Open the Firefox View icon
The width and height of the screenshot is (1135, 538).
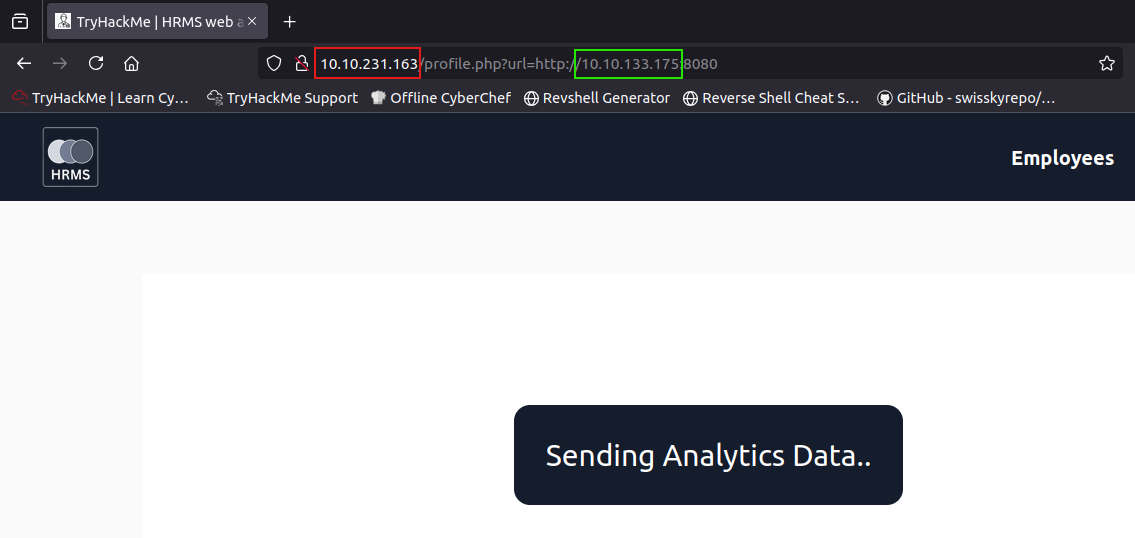(20, 22)
